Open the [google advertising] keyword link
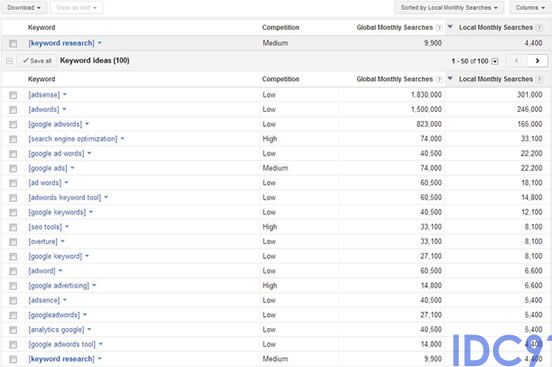Viewport: 552px width, 367px height. click(59, 285)
